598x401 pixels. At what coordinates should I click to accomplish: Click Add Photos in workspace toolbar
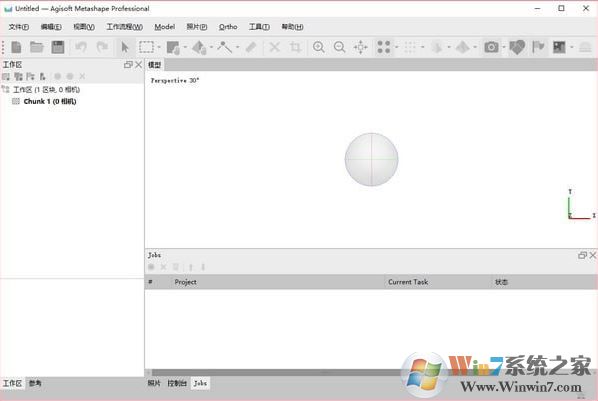pos(18,76)
